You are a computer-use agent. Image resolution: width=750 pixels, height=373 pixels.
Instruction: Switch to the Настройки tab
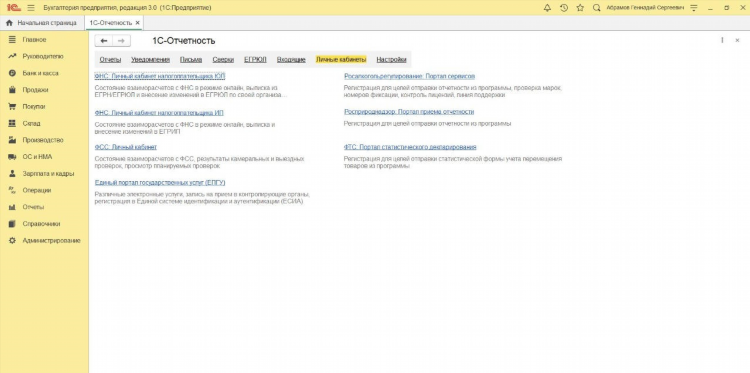point(391,60)
